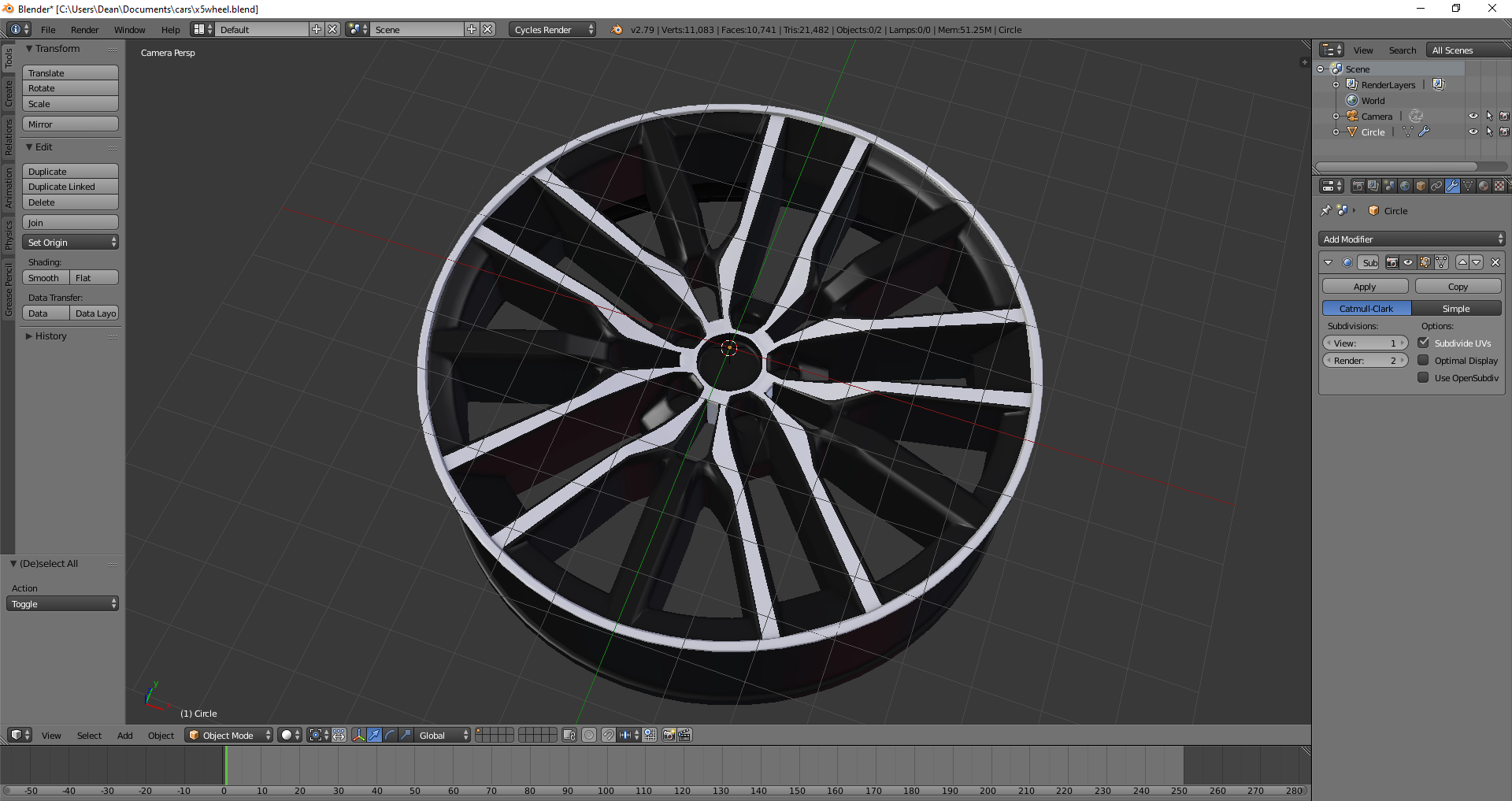The width and height of the screenshot is (1512, 801).
Task: Expand the RenderLayers tree item
Action: click(x=1336, y=84)
